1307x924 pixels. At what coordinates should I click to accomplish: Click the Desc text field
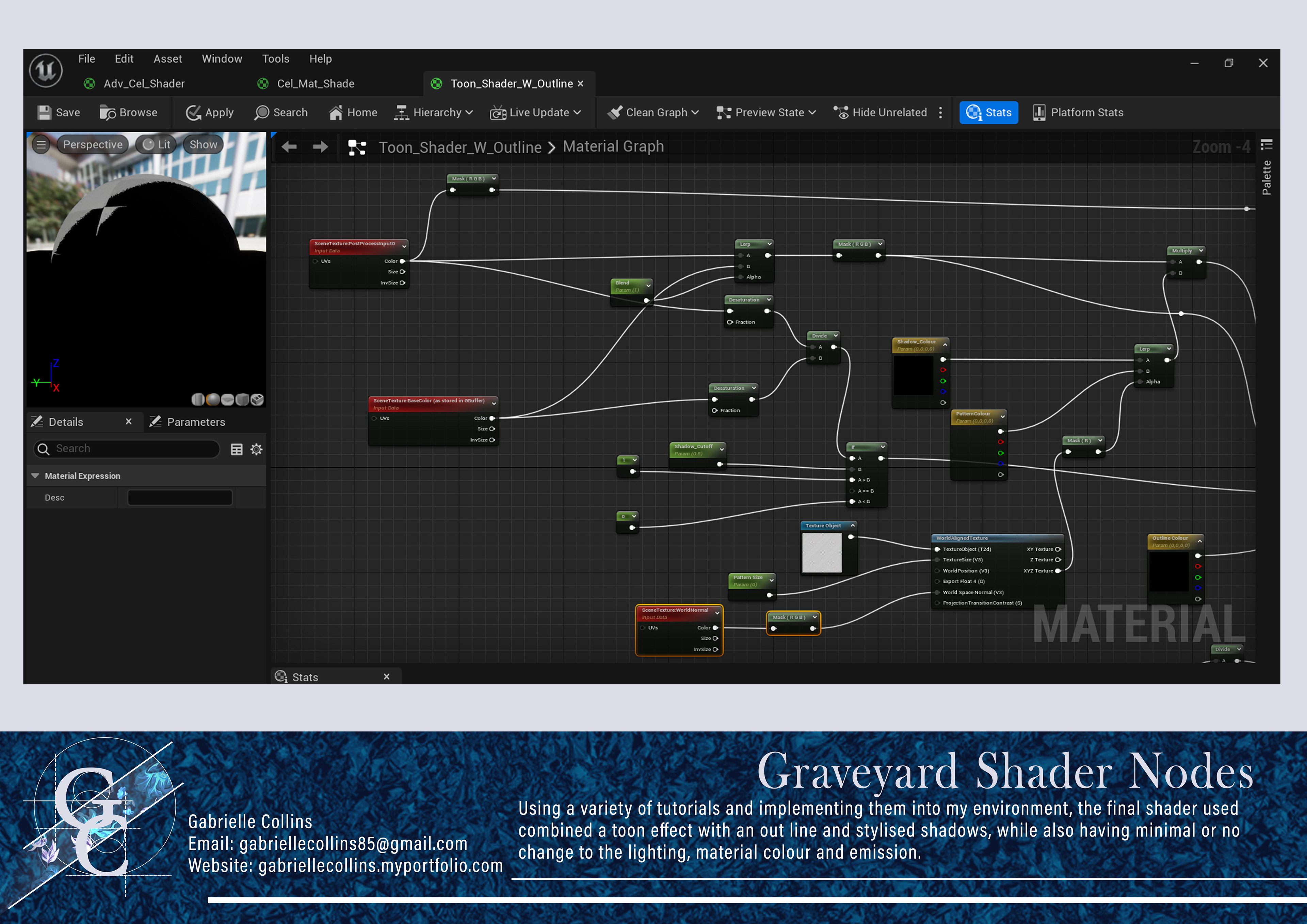[180, 498]
